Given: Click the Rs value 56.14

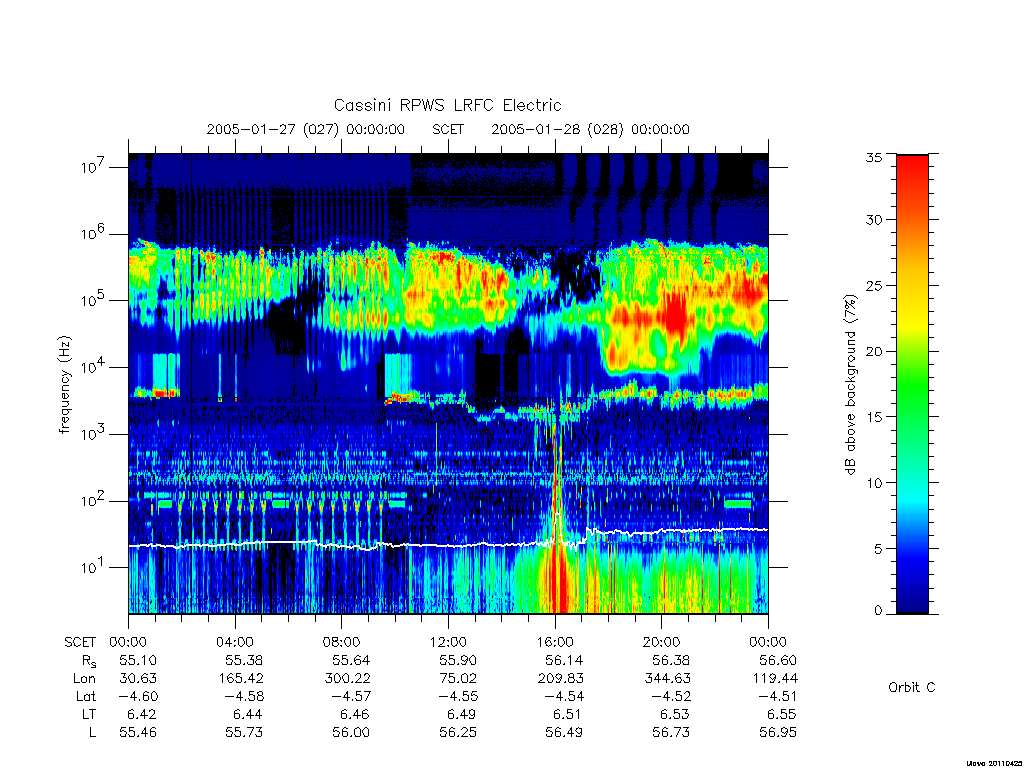Looking at the screenshot, I should point(564,660).
